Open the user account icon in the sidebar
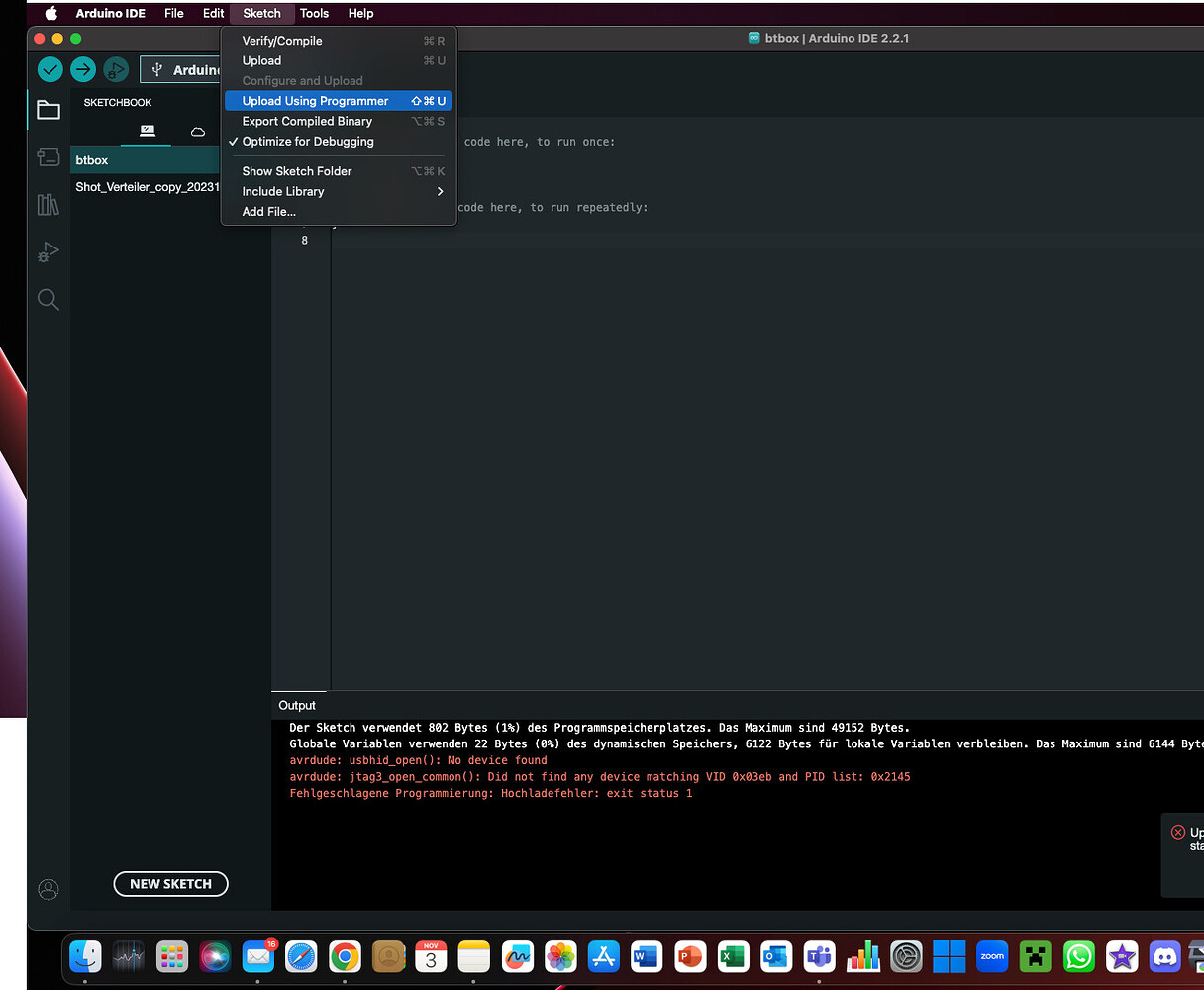The height and width of the screenshot is (990, 1204). [49, 889]
